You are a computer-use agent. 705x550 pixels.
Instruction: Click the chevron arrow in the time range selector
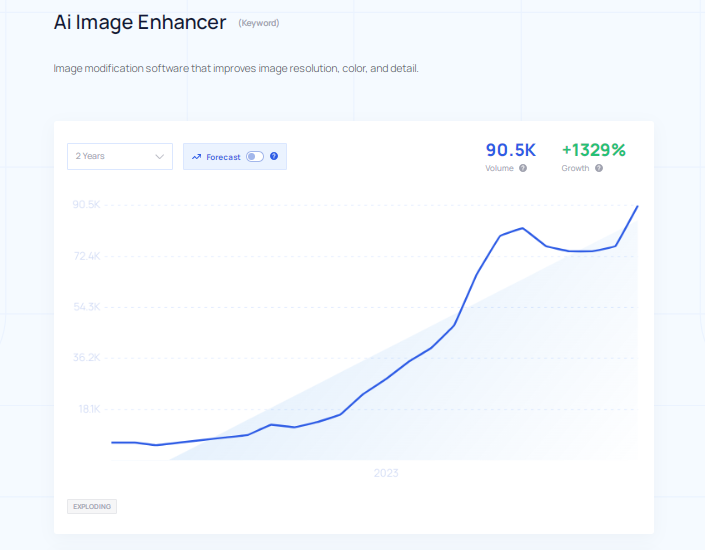pos(159,157)
